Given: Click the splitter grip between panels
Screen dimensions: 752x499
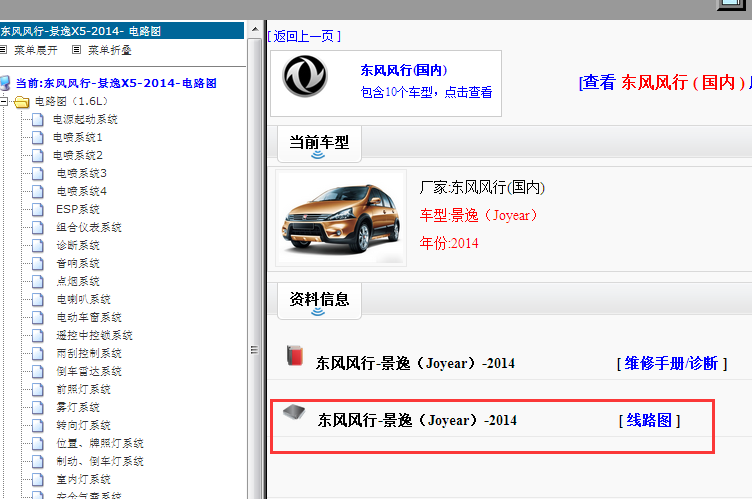Looking at the screenshot, I should click(x=254, y=350).
